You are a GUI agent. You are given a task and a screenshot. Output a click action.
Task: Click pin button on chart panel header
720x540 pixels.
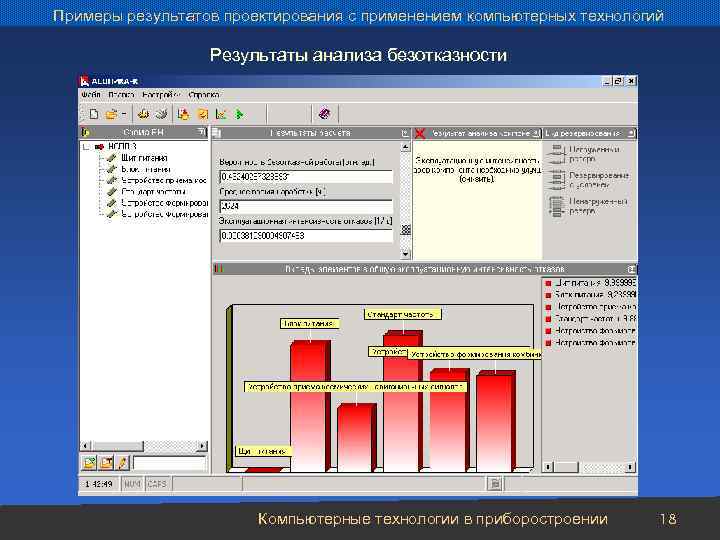[x=631, y=269]
